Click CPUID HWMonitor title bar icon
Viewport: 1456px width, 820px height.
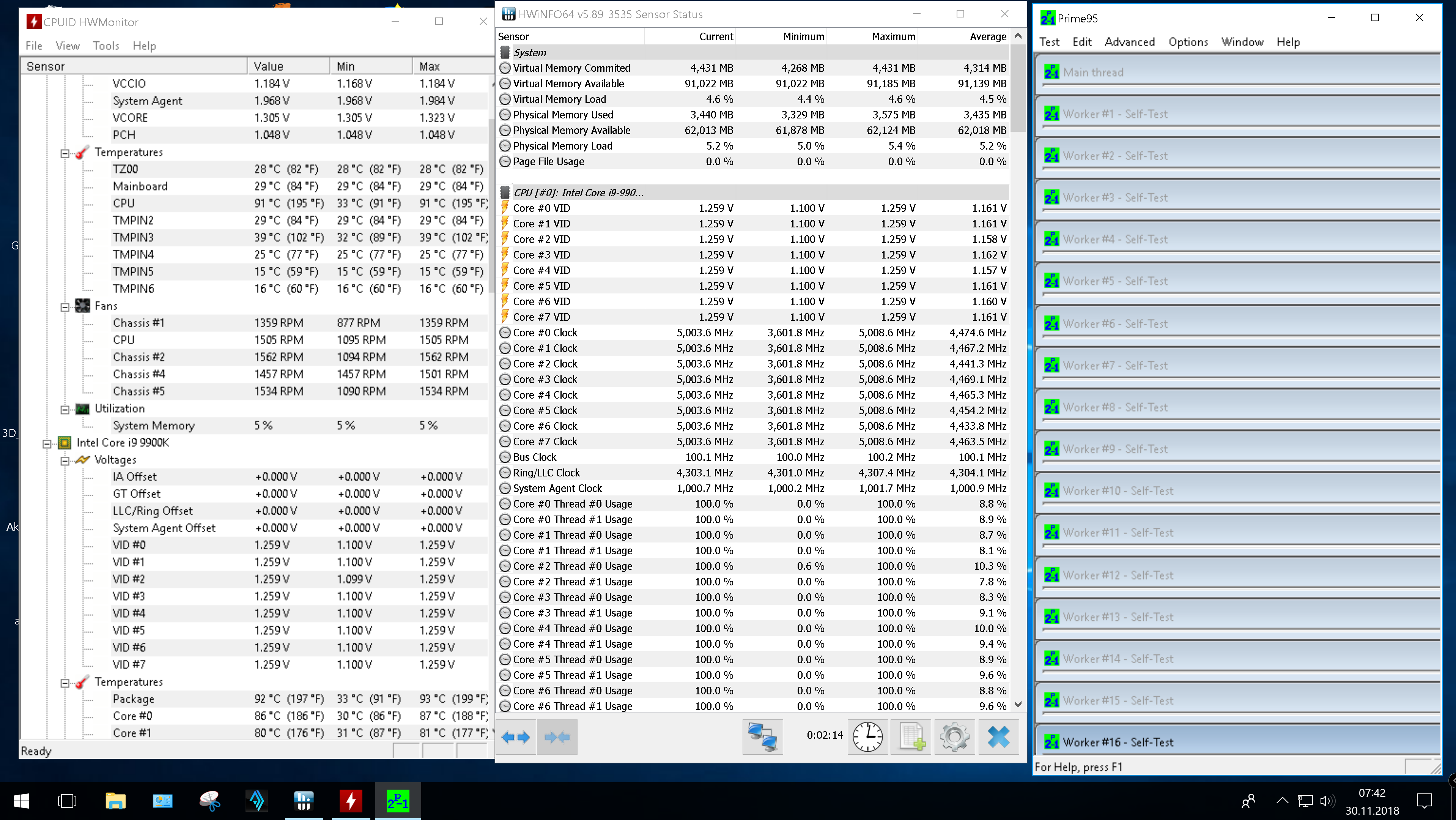coord(34,22)
